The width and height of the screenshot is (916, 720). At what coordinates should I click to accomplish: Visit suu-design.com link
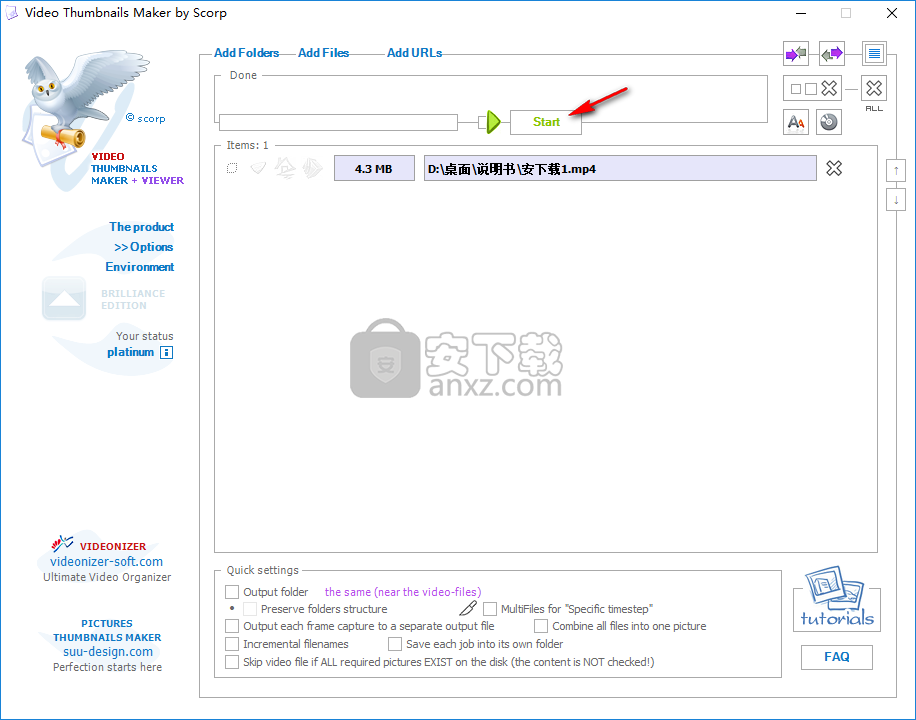click(107, 652)
